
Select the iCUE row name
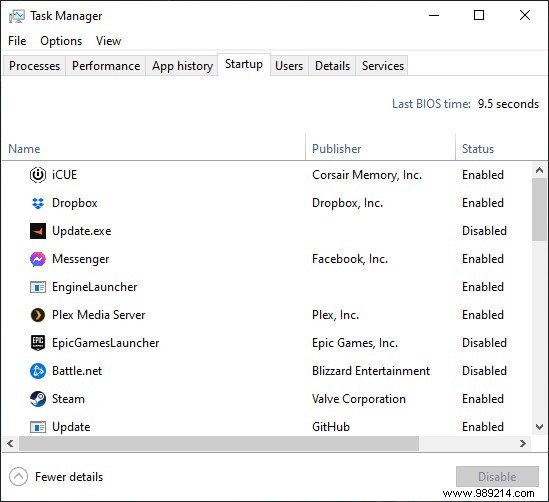click(64, 175)
